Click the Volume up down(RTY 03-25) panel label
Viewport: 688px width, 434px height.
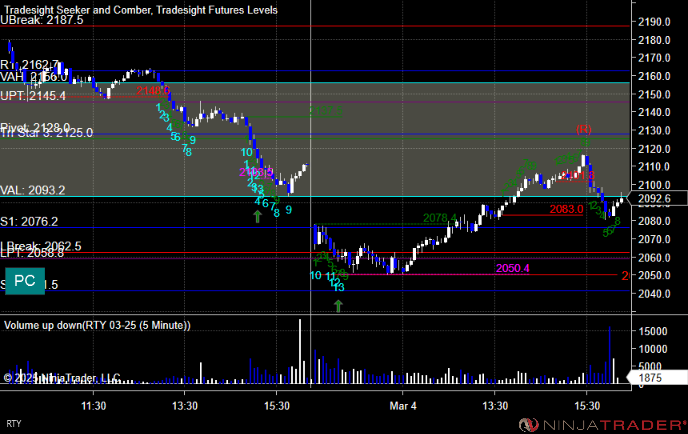coord(97,325)
